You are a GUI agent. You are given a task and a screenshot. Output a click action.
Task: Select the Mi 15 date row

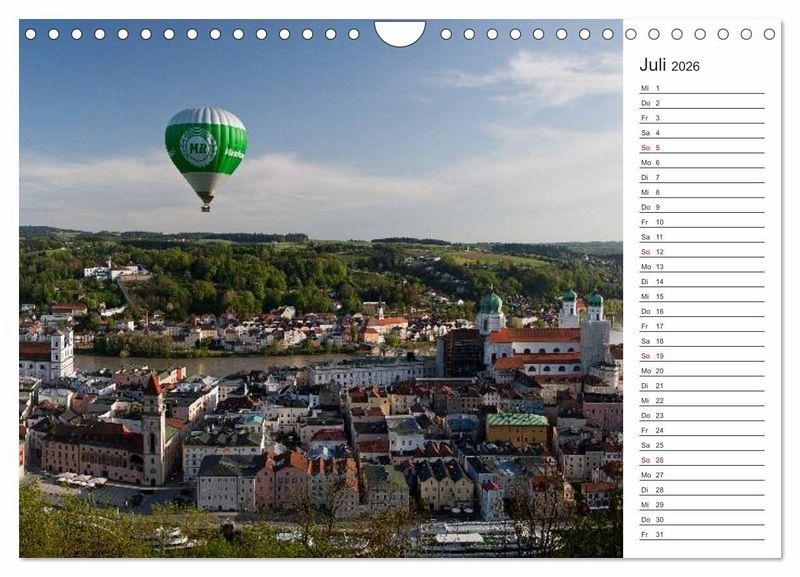point(702,296)
